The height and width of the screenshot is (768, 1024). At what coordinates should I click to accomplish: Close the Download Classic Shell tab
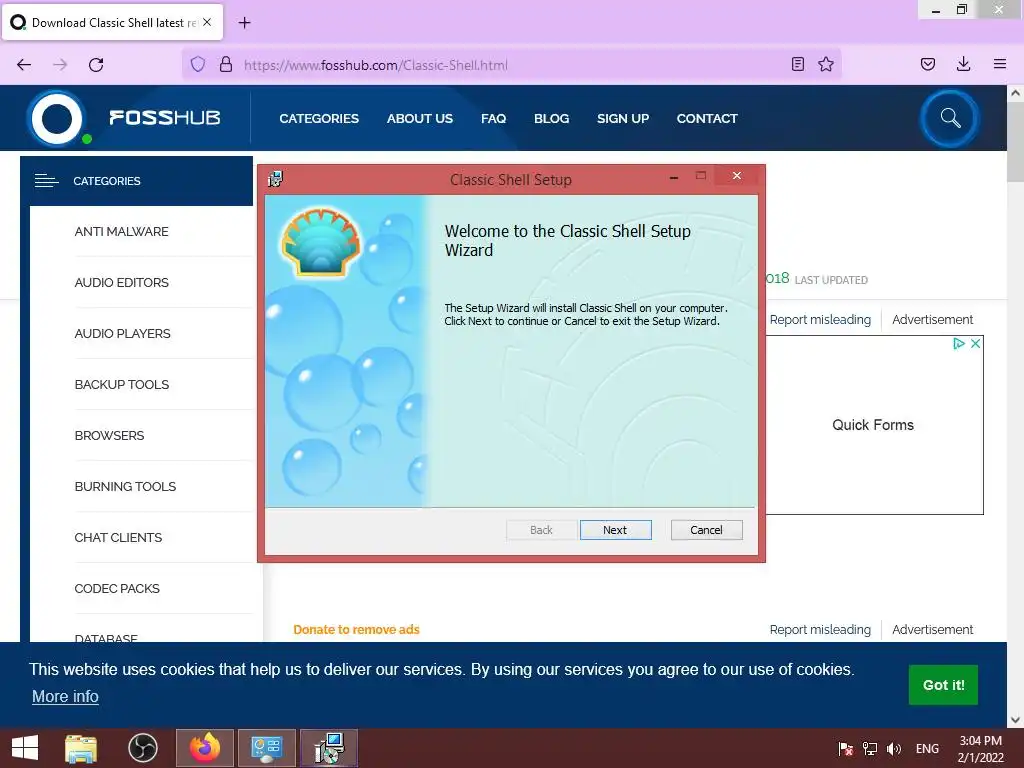pos(207,22)
